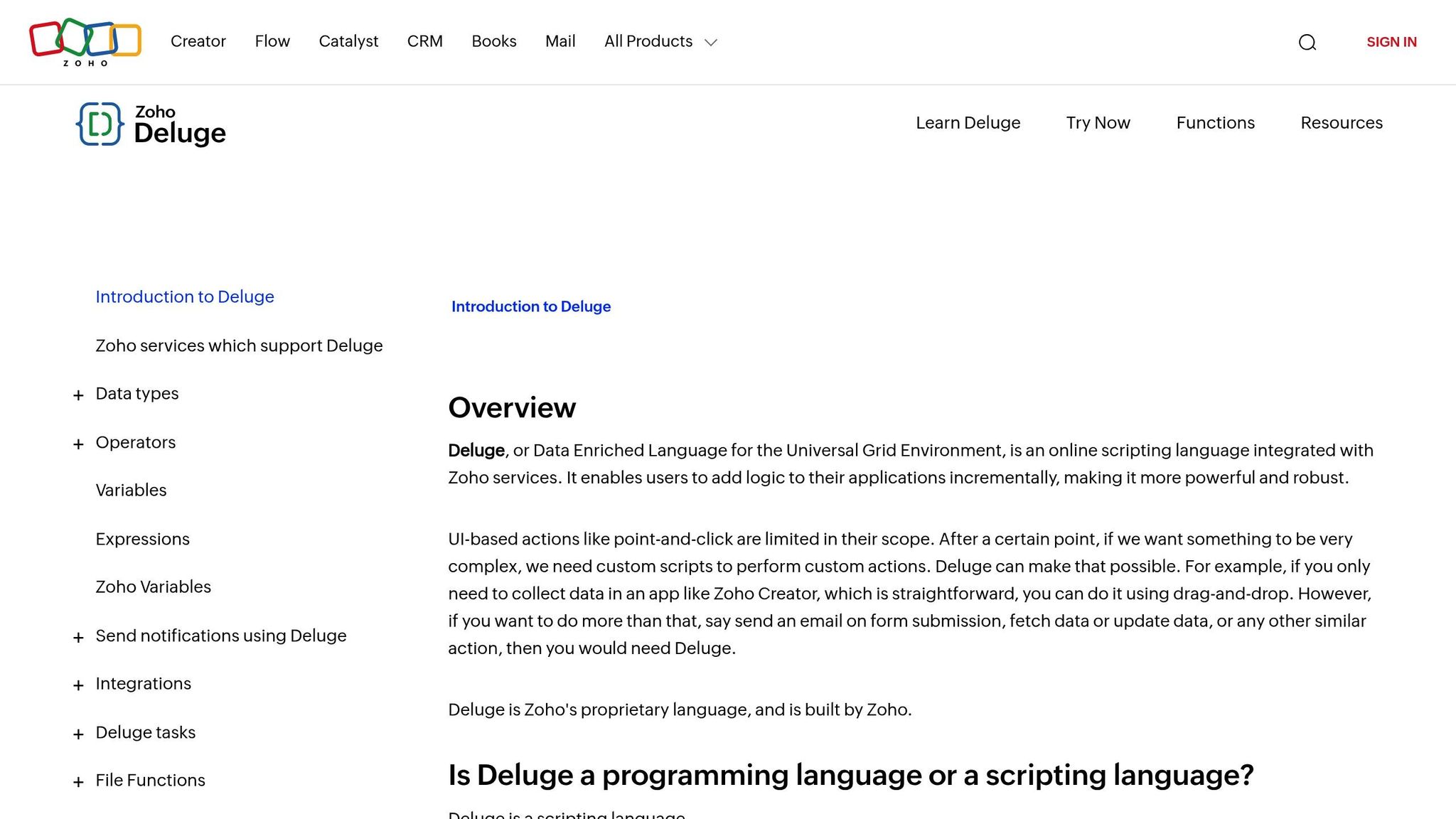Open the search magnifier icon
The width and height of the screenshot is (1456, 819).
click(1307, 43)
